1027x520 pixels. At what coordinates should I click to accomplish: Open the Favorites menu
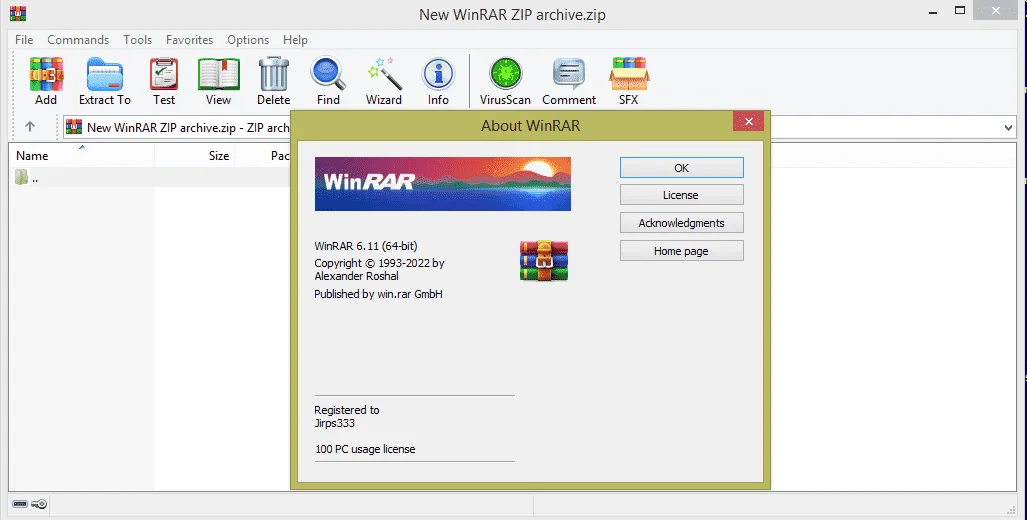(189, 40)
